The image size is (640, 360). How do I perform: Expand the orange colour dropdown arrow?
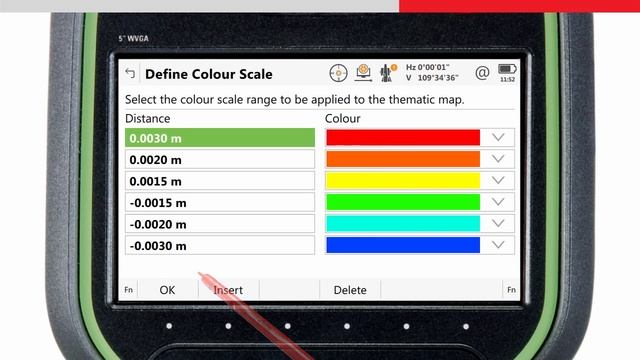point(498,158)
